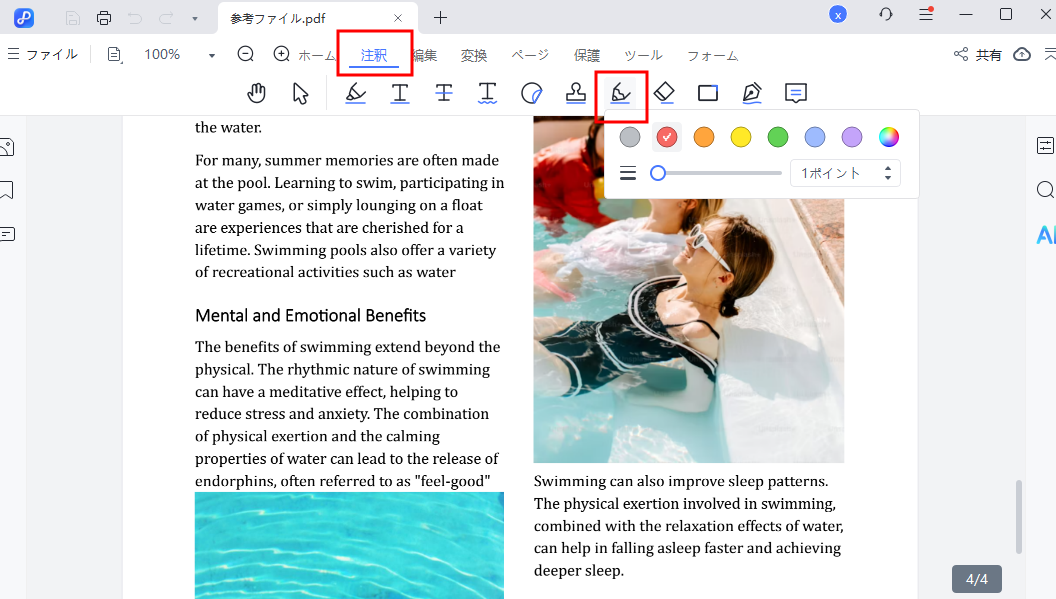Select the stamp annotation tool
Image resolution: width=1056 pixels, height=599 pixels.
click(576, 93)
